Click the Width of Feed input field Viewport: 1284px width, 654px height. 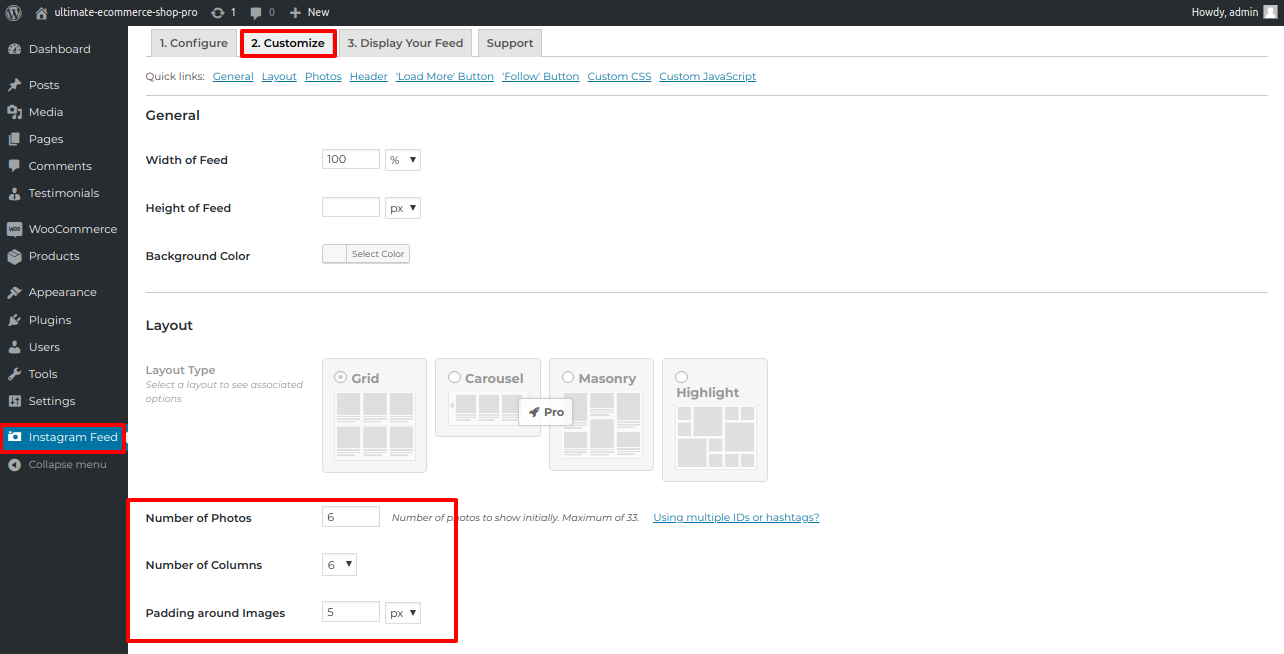point(351,160)
